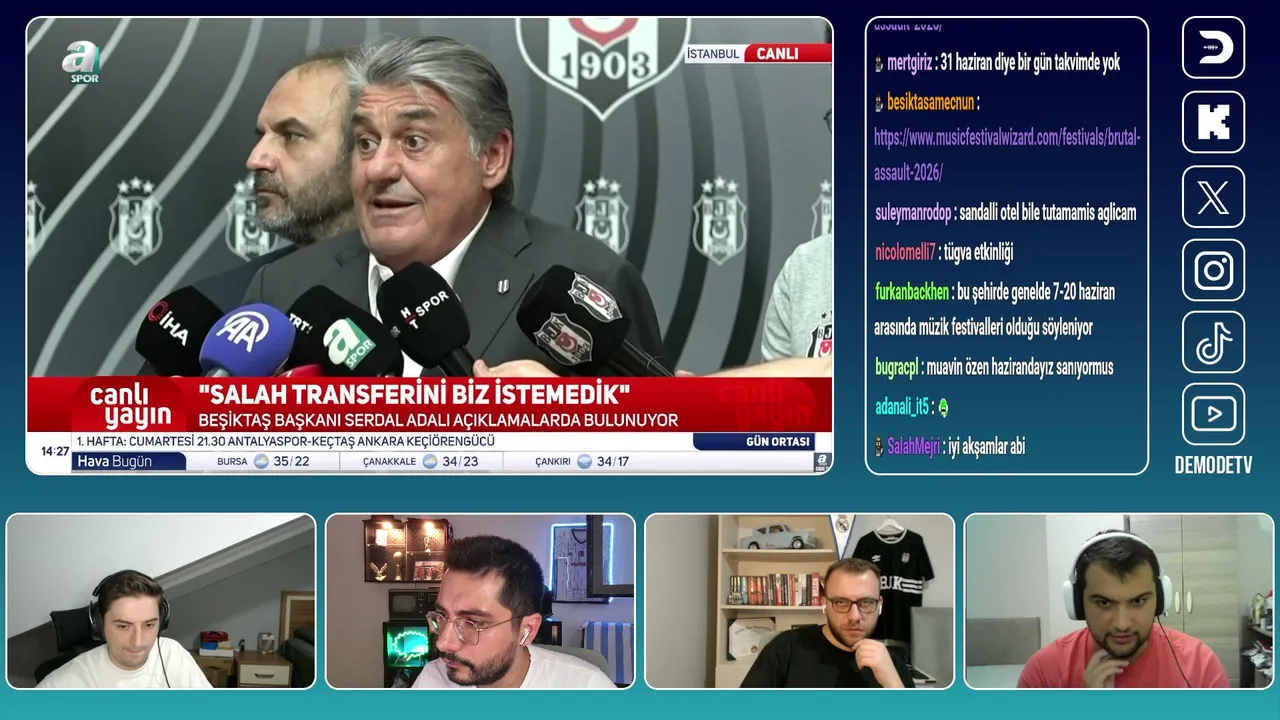Click the Bursa temperature "35 / 22"

(291, 461)
